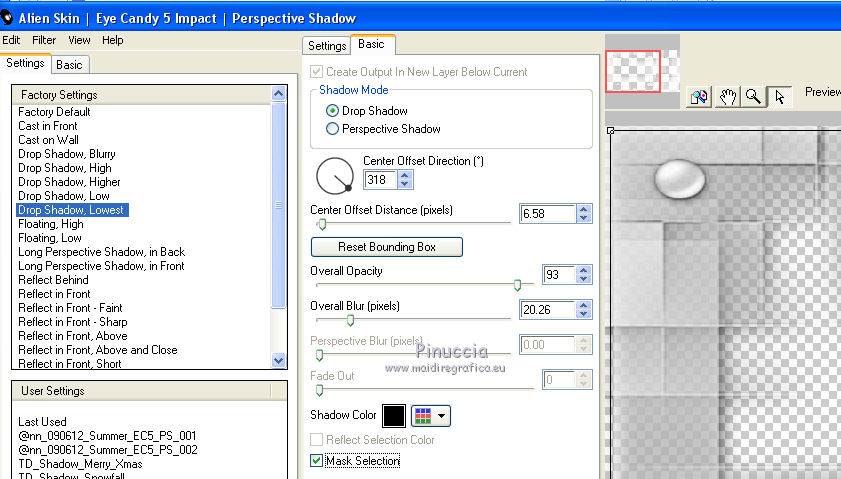This screenshot has width=841, height=479.
Task: Select the Drop Shadow radio button
Action: tap(333, 111)
